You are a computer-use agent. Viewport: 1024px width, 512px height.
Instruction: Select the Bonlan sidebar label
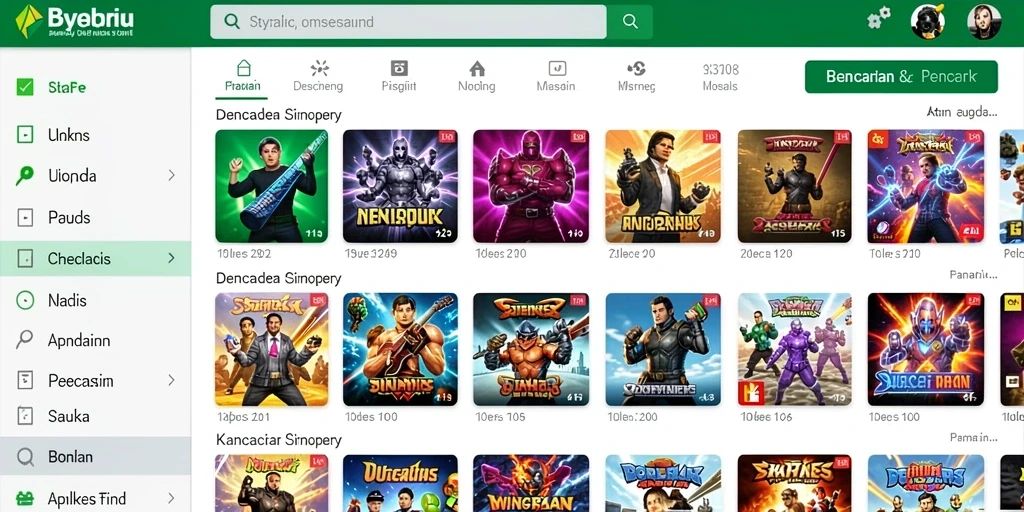(x=71, y=456)
